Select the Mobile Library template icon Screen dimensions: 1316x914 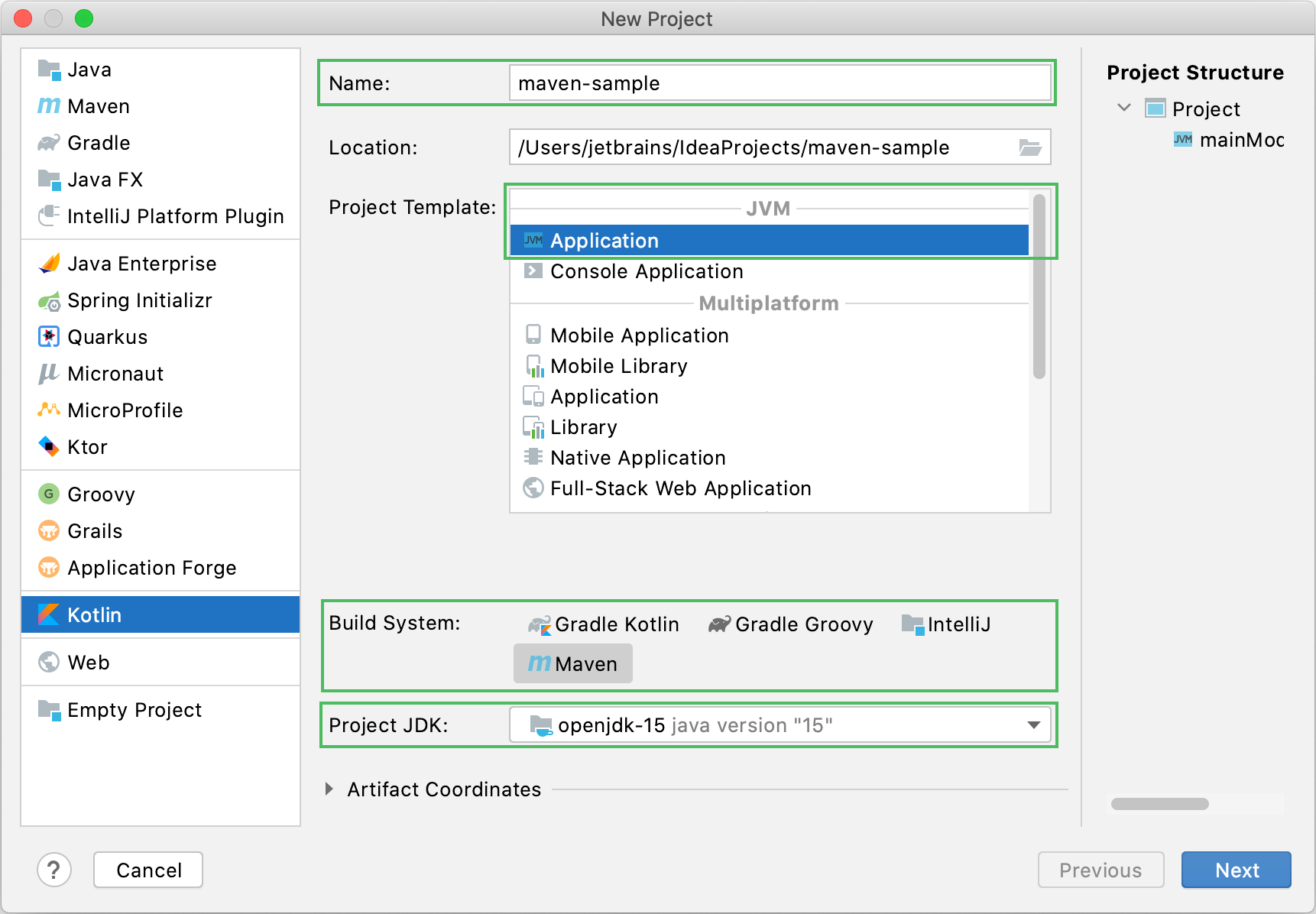[x=534, y=366]
